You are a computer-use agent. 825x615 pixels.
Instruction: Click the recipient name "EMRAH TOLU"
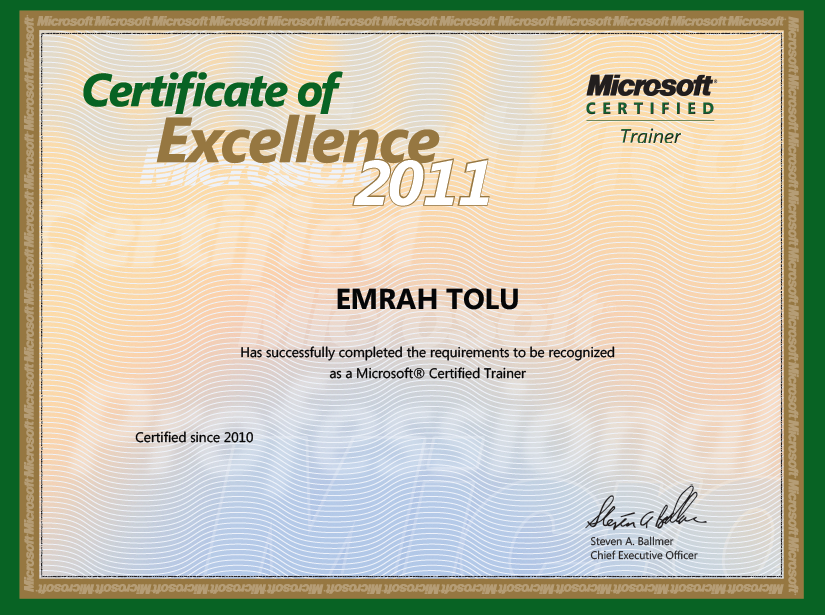[427, 299]
